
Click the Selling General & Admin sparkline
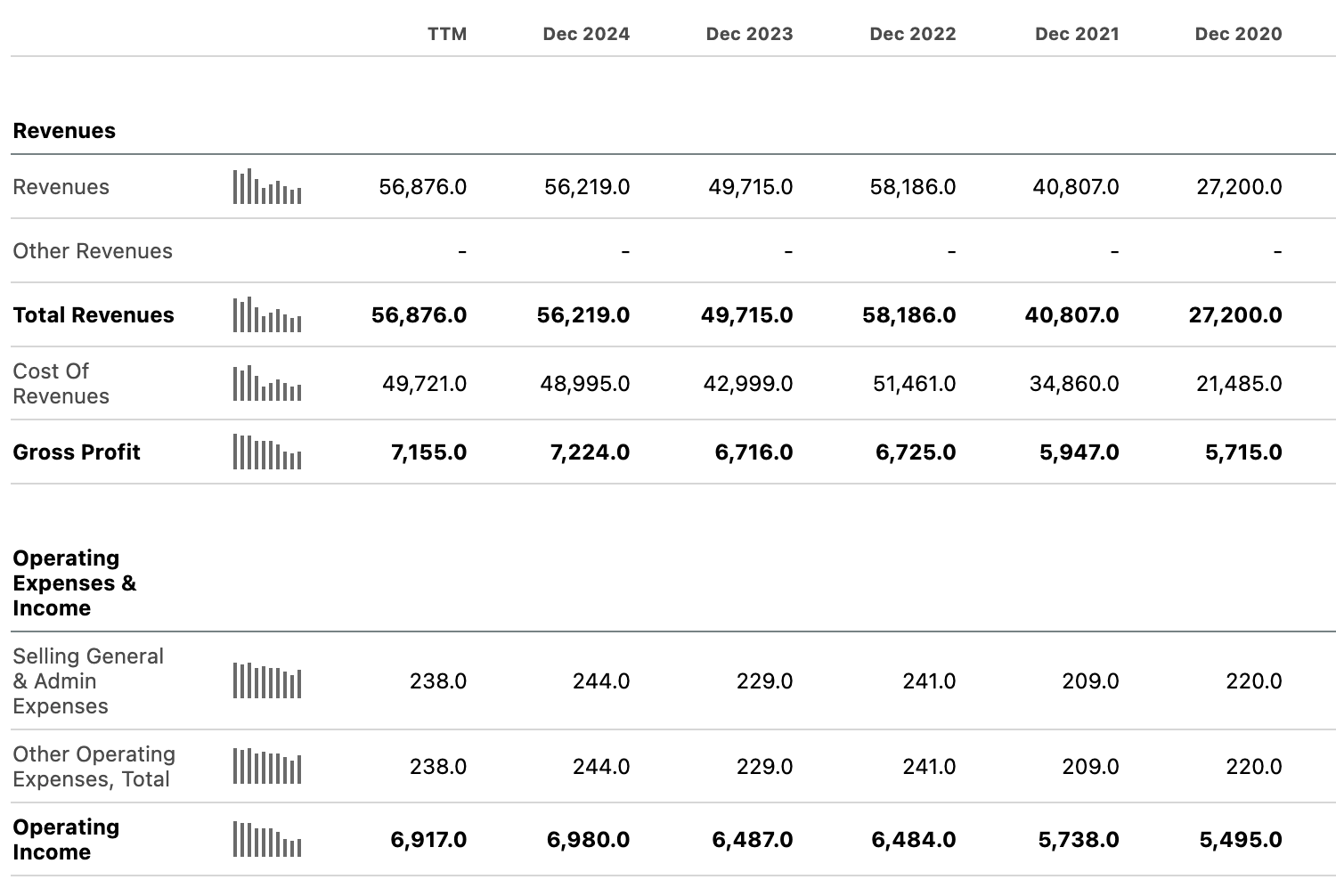(x=267, y=681)
